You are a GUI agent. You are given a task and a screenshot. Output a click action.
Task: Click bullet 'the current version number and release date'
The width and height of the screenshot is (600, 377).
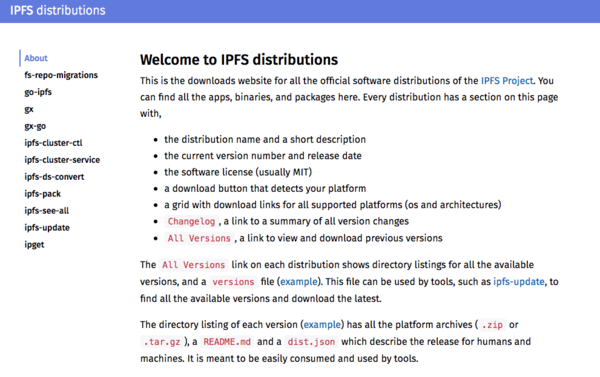263,156
